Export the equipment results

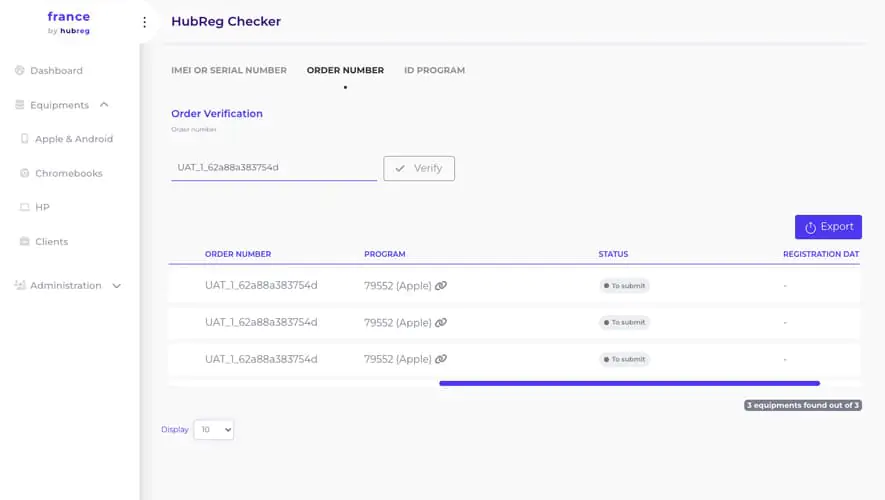click(828, 227)
